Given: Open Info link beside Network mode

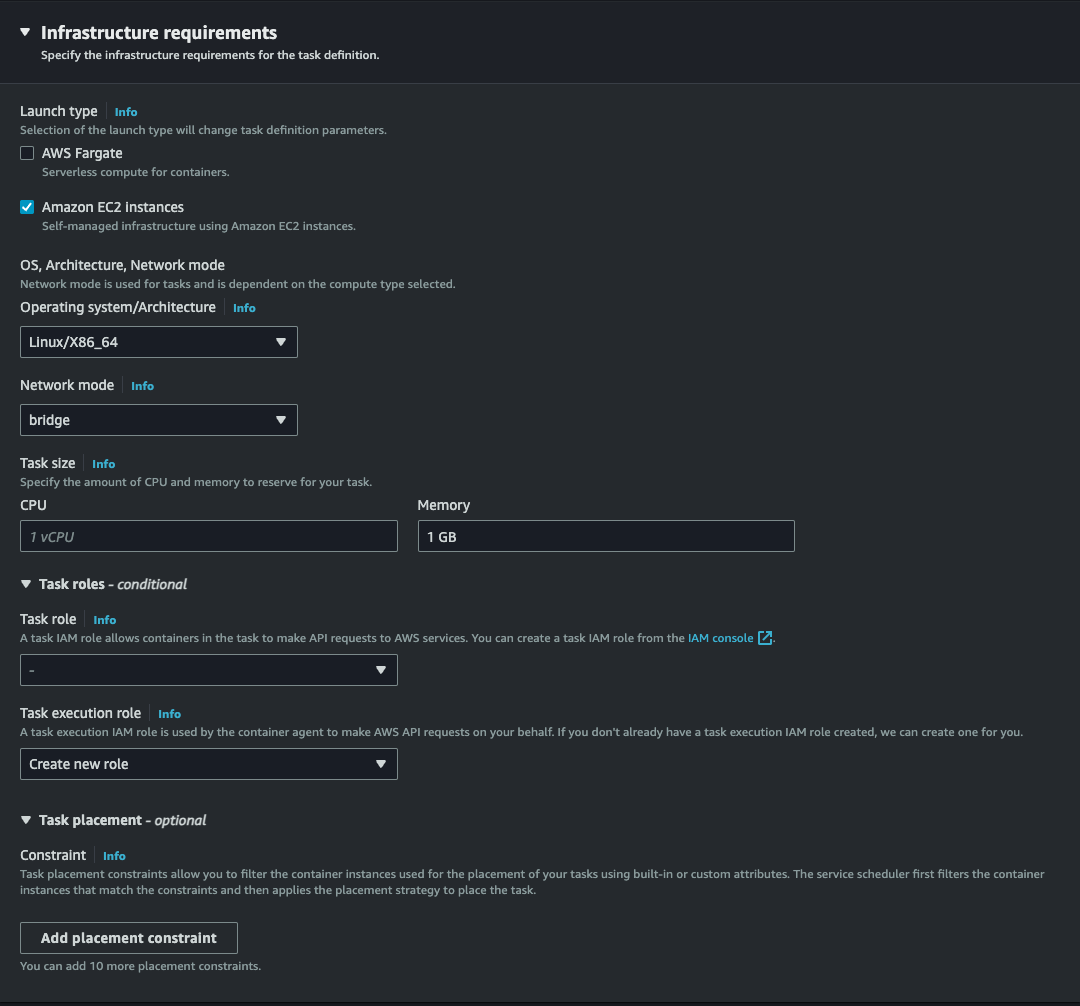Looking at the screenshot, I should coord(143,386).
